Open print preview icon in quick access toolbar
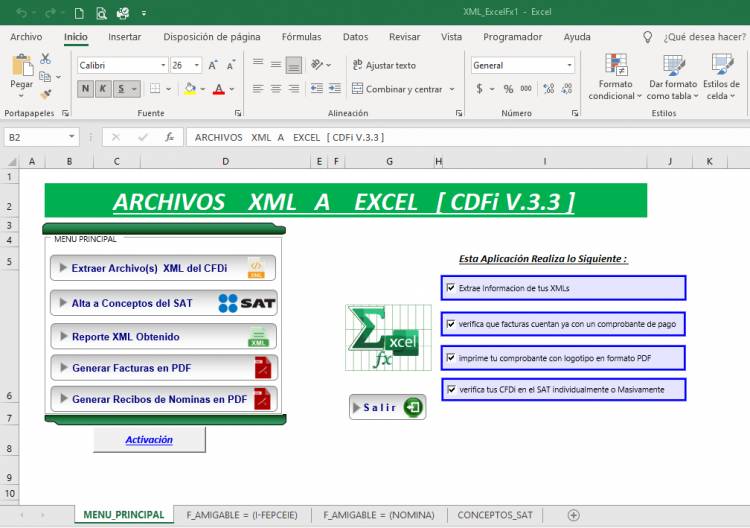Screen dimensions: 750x528 pyautogui.click(x=101, y=13)
